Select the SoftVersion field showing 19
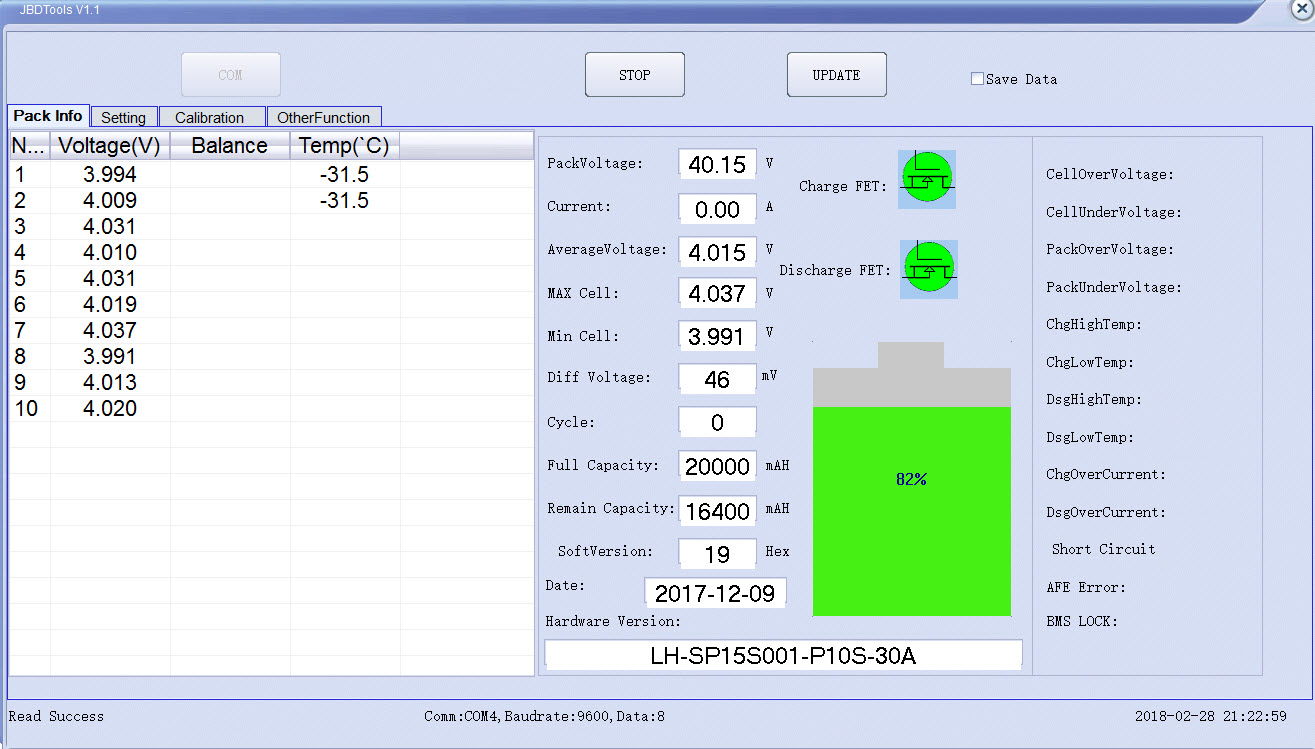The width and height of the screenshot is (1315, 749). (718, 554)
